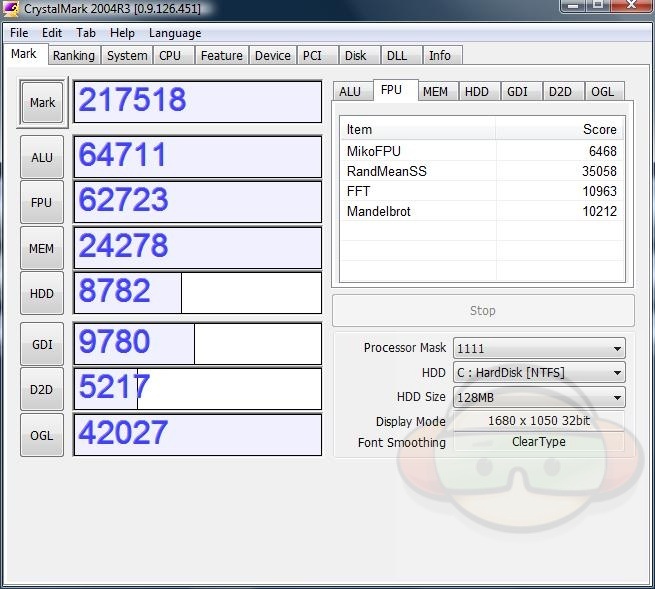Screen dimensions: 655x589
Task: Launch the OGL benchmark button
Action: [x=42, y=435]
